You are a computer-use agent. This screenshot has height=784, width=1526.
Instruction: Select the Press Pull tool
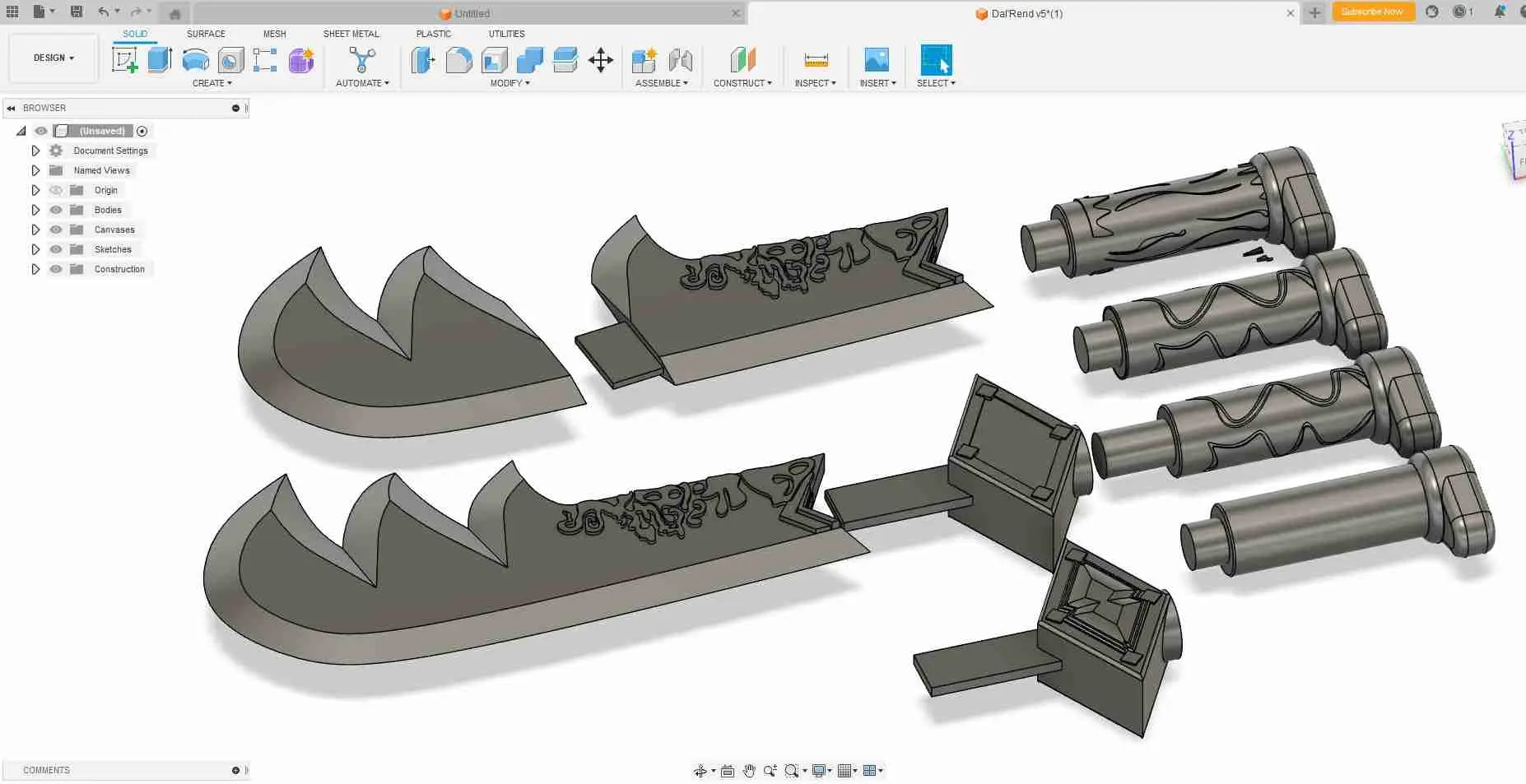click(x=423, y=60)
